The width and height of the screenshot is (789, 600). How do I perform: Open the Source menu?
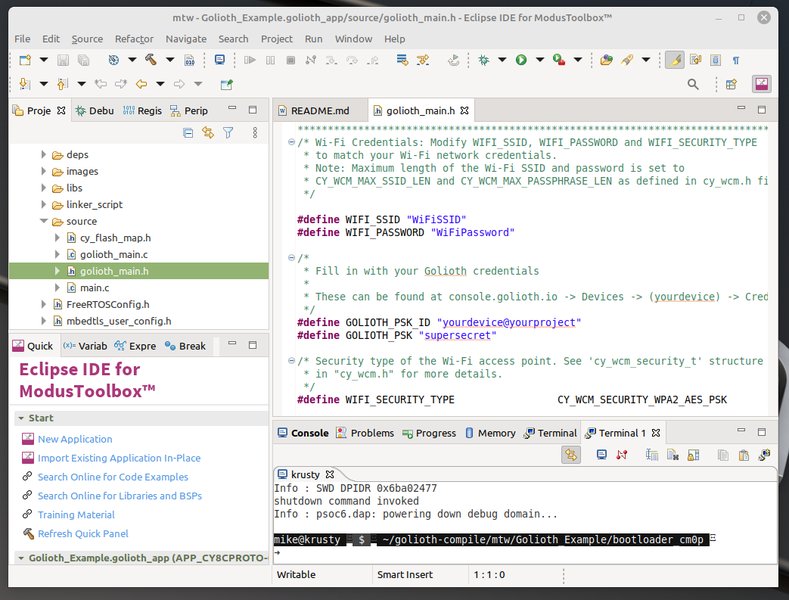[87, 39]
